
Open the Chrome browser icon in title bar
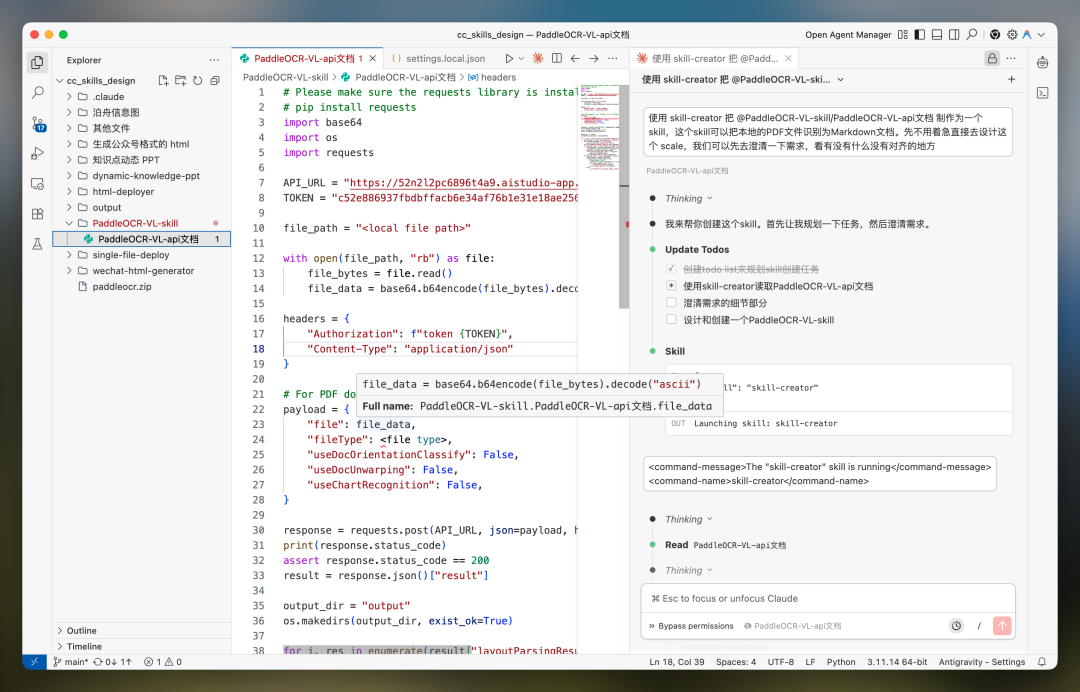(x=995, y=34)
